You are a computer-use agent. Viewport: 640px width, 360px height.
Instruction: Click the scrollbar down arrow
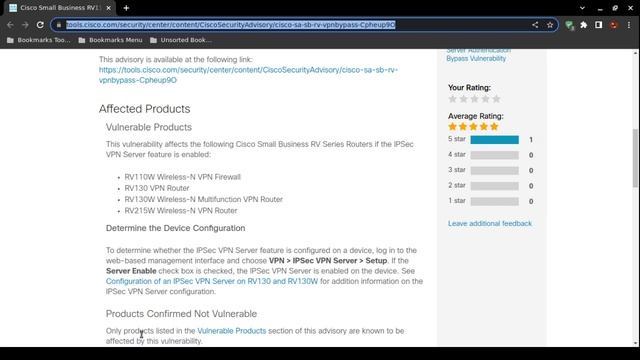click(636, 343)
